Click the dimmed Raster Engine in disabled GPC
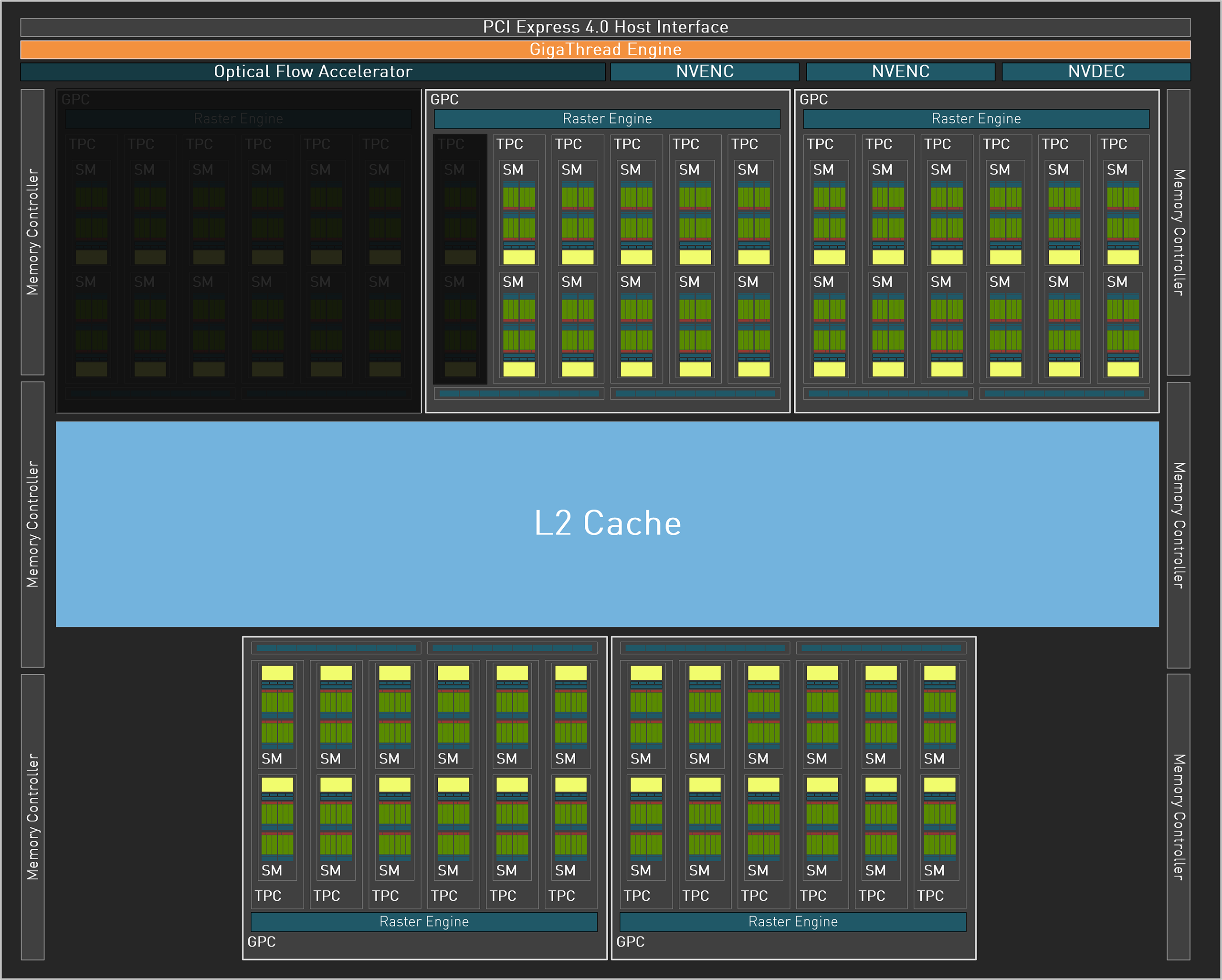This screenshot has height=980, width=1222. (x=238, y=119)
